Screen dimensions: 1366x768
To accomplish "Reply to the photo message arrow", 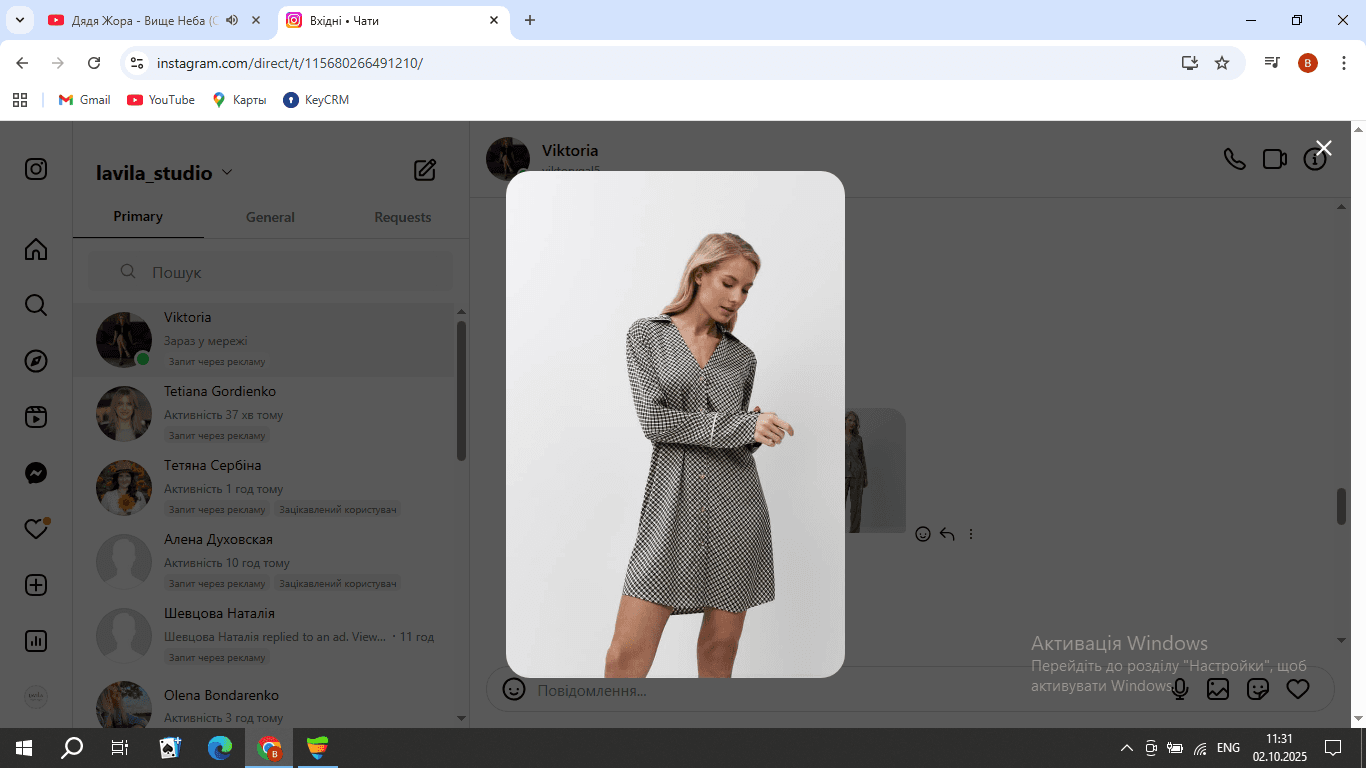I will (947, 534).
